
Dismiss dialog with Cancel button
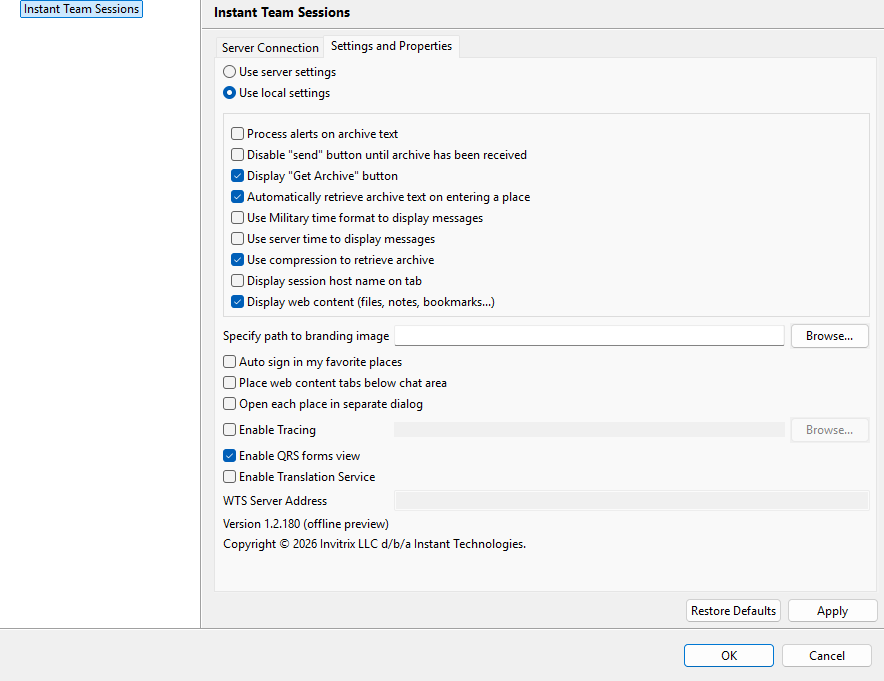(x=826, y=656)
